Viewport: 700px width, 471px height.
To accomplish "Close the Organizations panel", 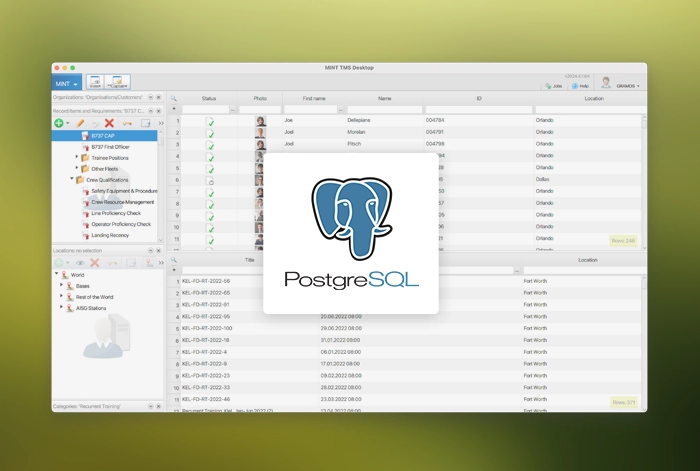I will (158, 97).
